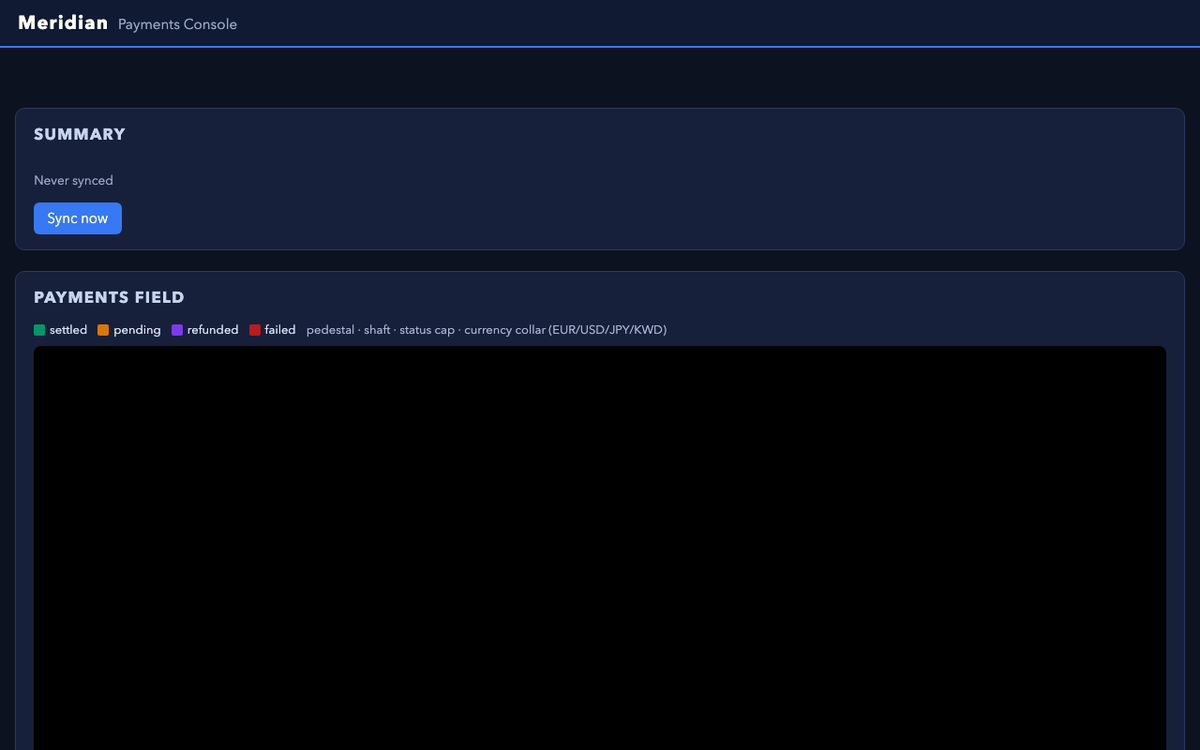Click the pedestal shaft status cap description
The image size is (1200, 750).
click(487, 330)
